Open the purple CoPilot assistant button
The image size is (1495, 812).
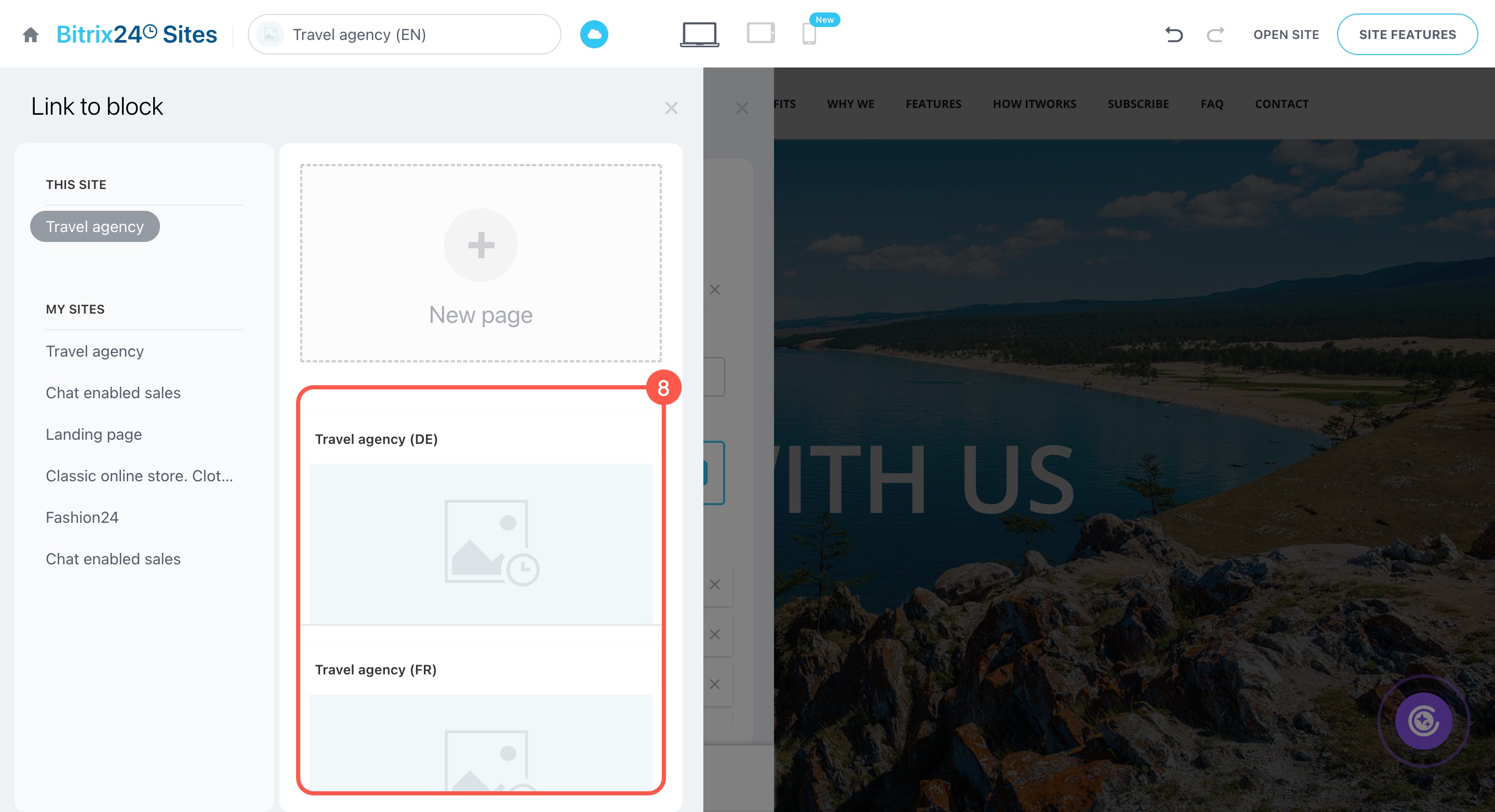tap(1423, 721)
